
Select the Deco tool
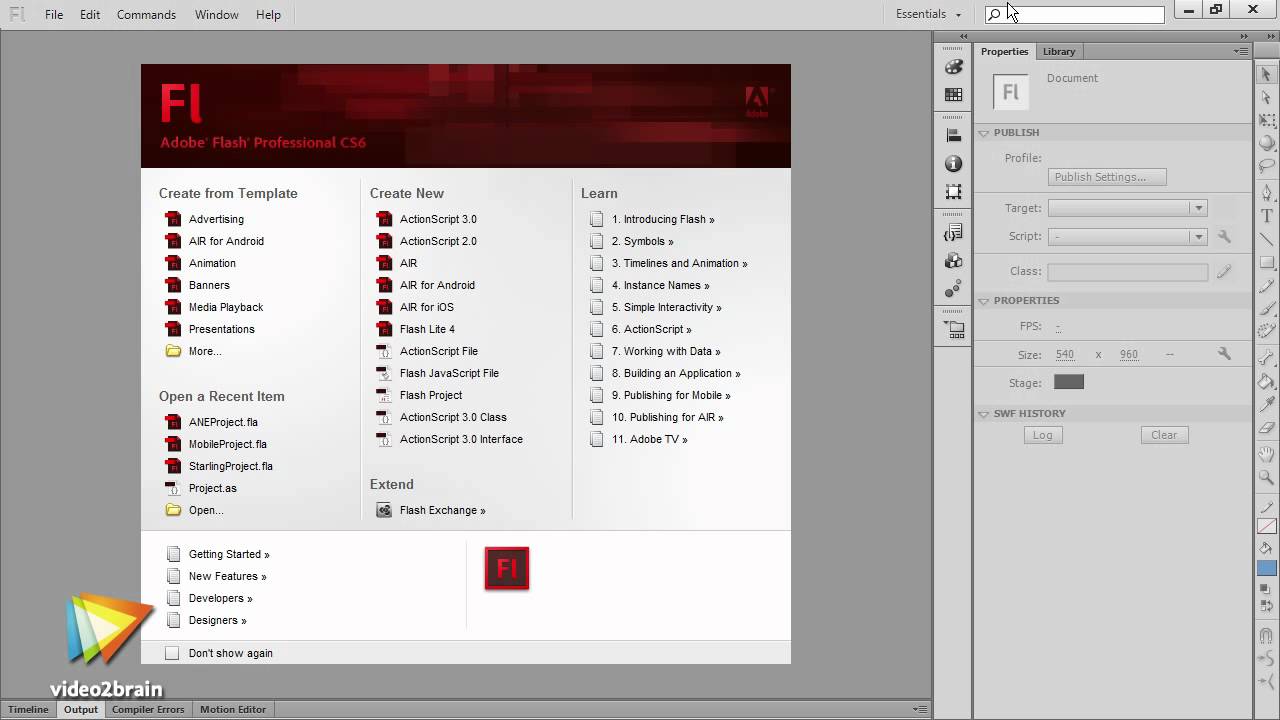1266,331
